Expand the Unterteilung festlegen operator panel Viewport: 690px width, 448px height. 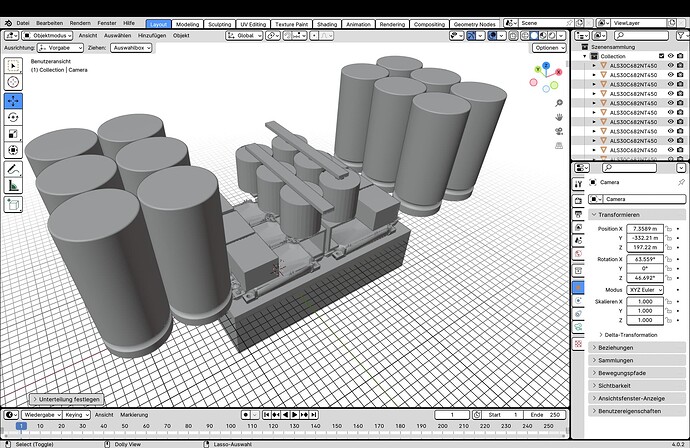pyautogui.click(x=67, y=399)
